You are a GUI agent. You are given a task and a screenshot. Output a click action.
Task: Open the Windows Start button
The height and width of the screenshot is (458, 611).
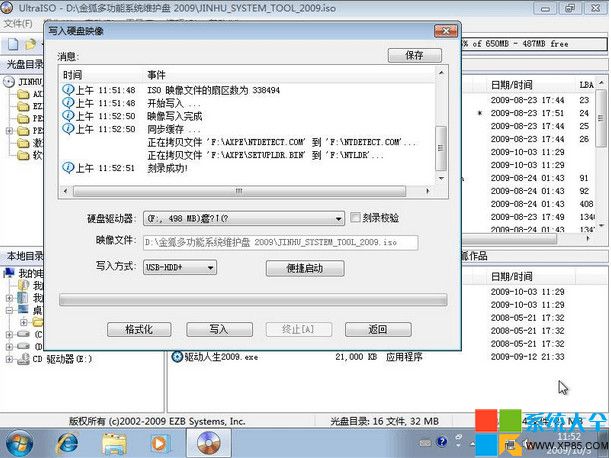click(19, 443)
